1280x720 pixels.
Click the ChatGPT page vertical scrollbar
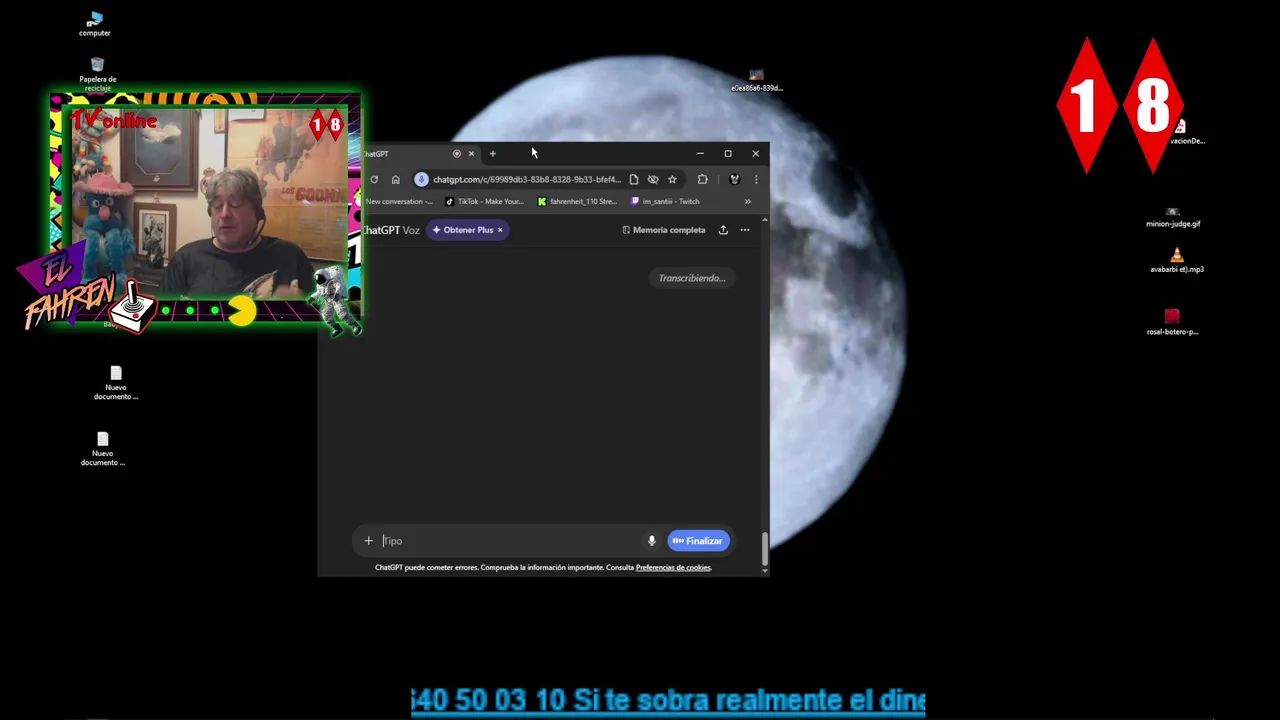pos(765,547)
